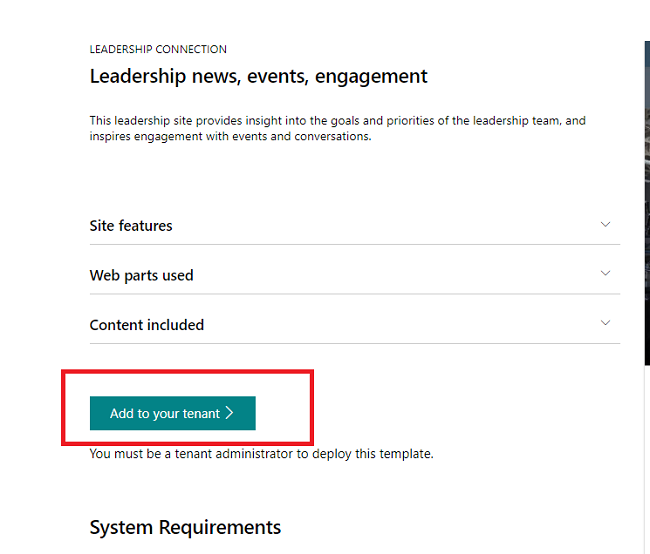The image size is (650, 554).
Task: Select the Leadership news, events, engagement heading
Action: pyautogui.click(x=258, y=76)
